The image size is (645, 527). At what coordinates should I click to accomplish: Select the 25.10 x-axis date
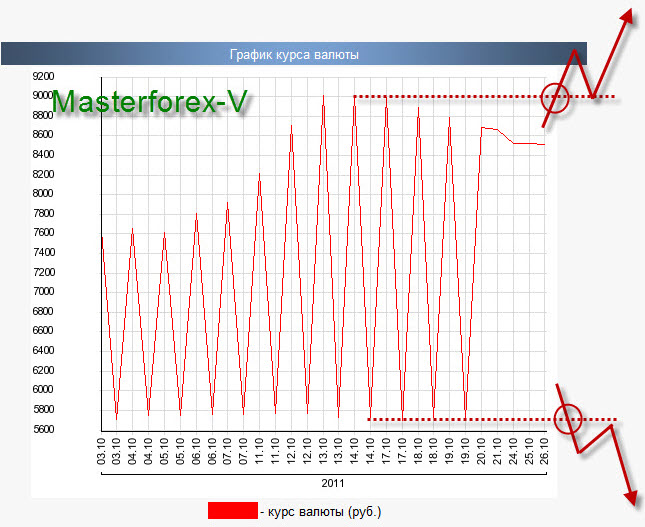point(529,451)
